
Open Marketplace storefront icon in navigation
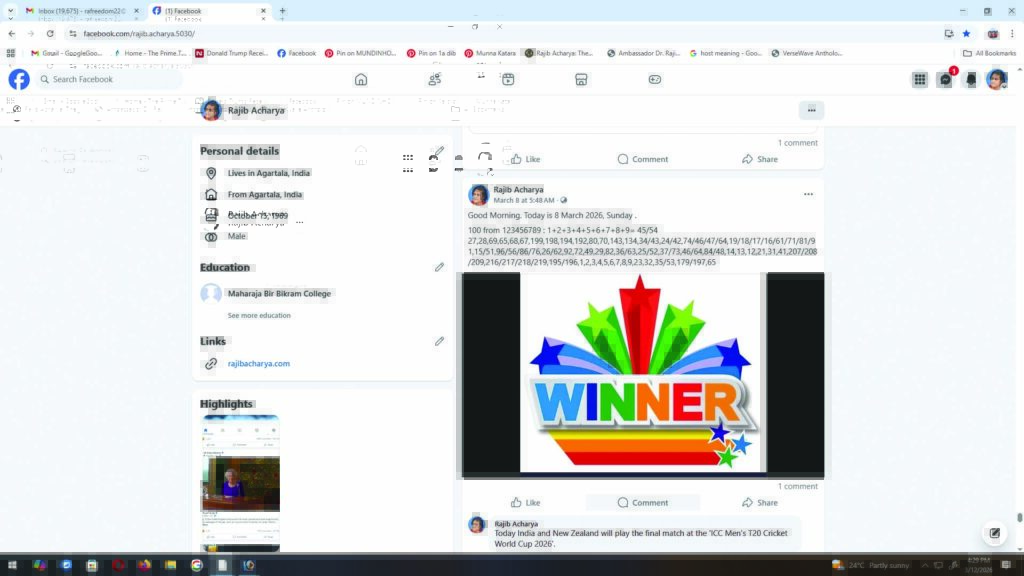coord(581,80)
